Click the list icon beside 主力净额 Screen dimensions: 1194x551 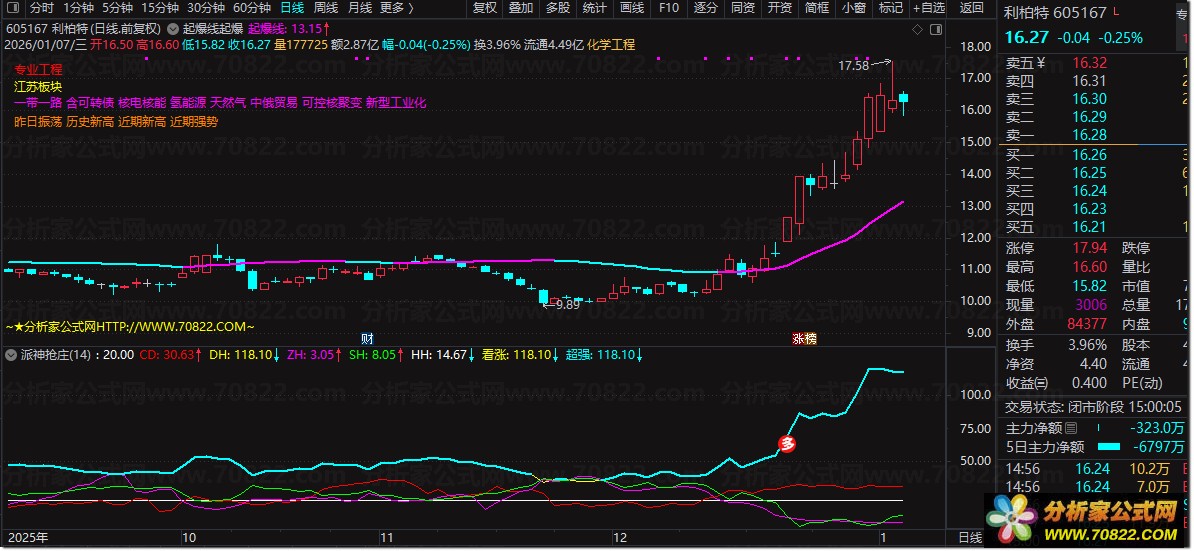tap(1072, 428)
